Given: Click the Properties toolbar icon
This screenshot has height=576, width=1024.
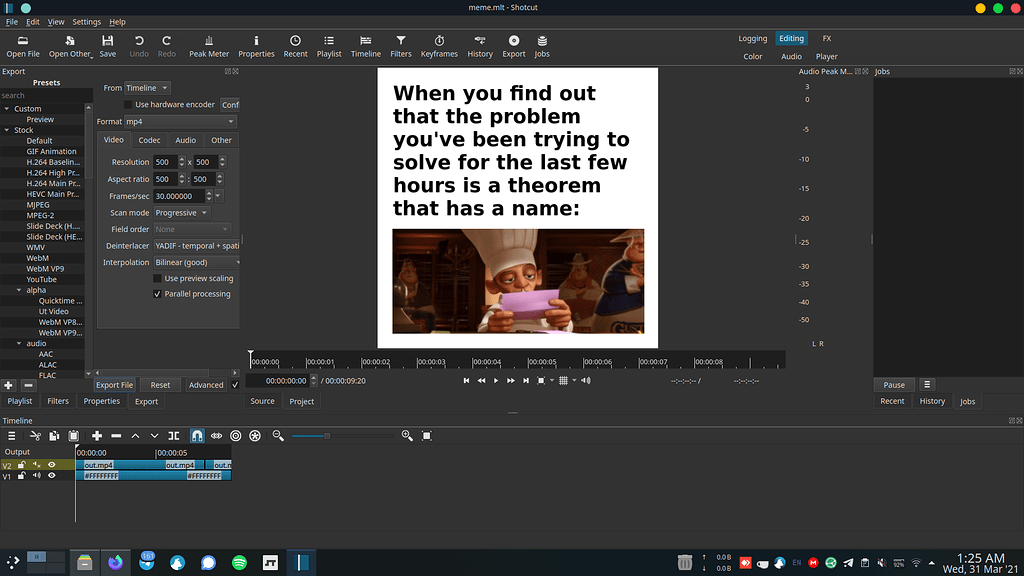Looking at the screenshot, I should [x=256, y=46].
